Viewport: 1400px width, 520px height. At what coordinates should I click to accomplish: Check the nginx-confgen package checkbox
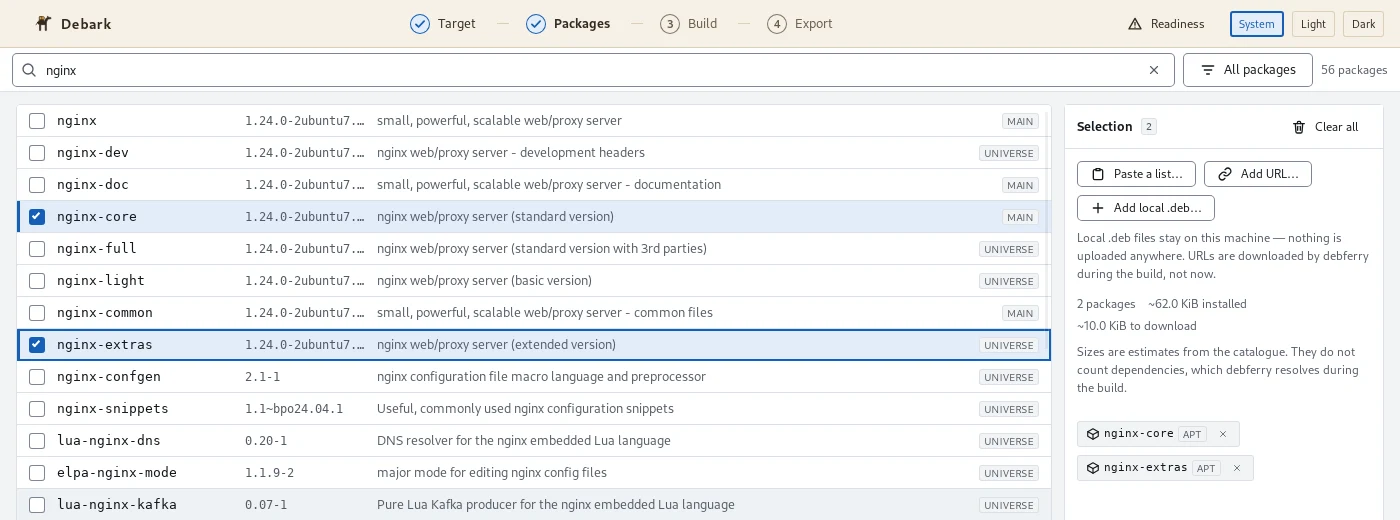tap(37, 377)
